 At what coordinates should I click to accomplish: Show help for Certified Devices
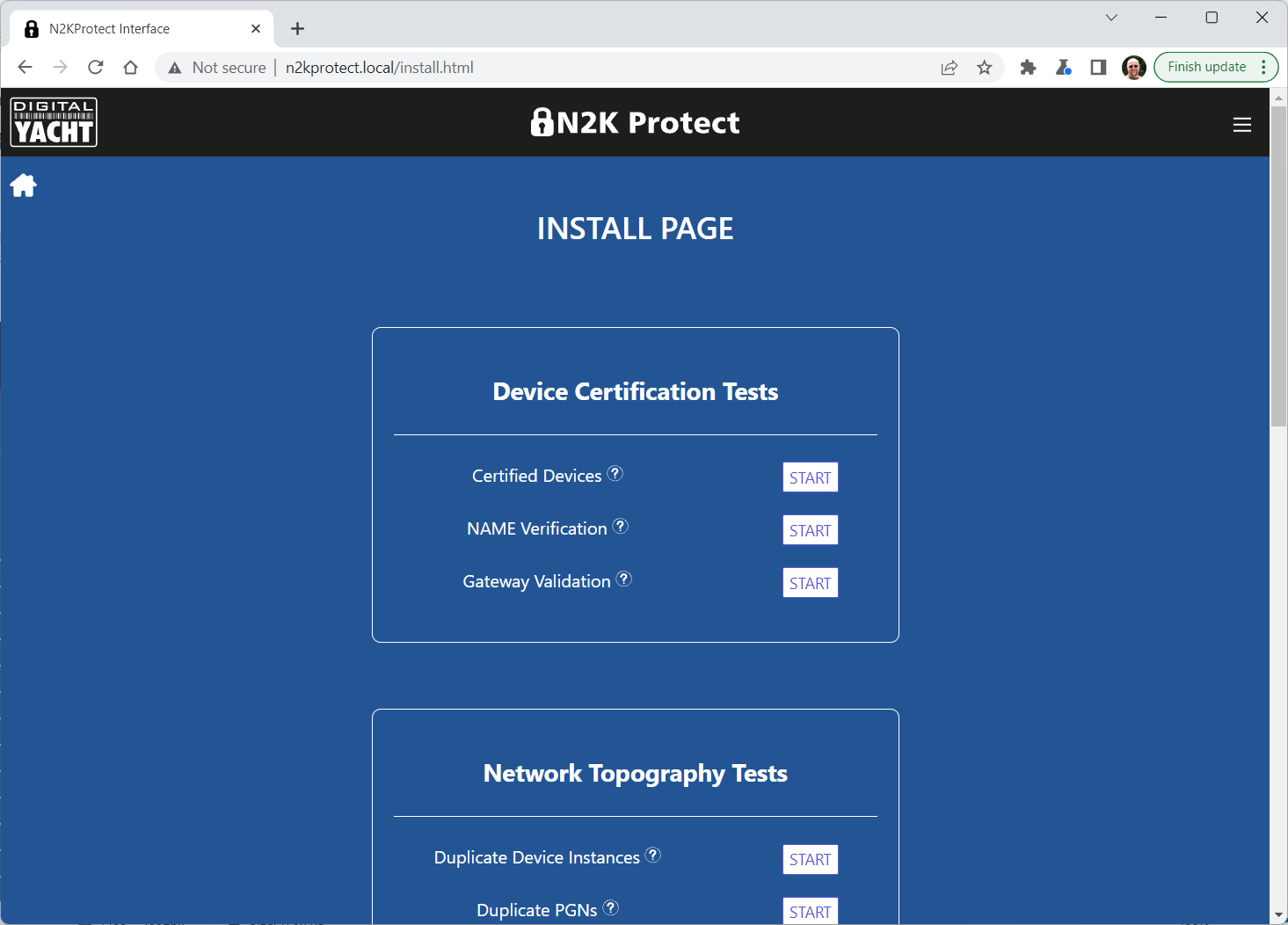tap(615, 474)
